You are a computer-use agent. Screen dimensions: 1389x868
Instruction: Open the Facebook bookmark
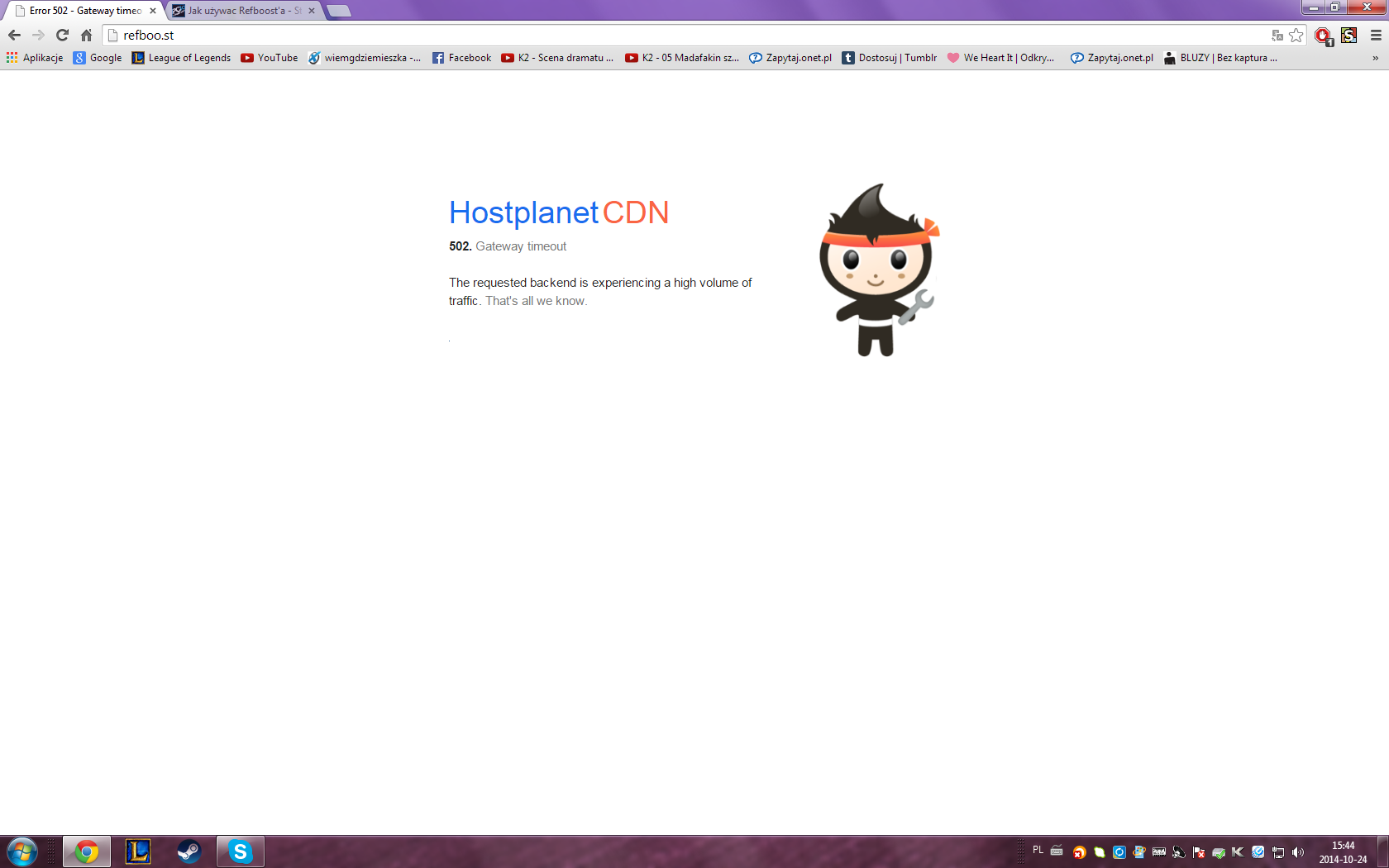(x=461, y=58)
